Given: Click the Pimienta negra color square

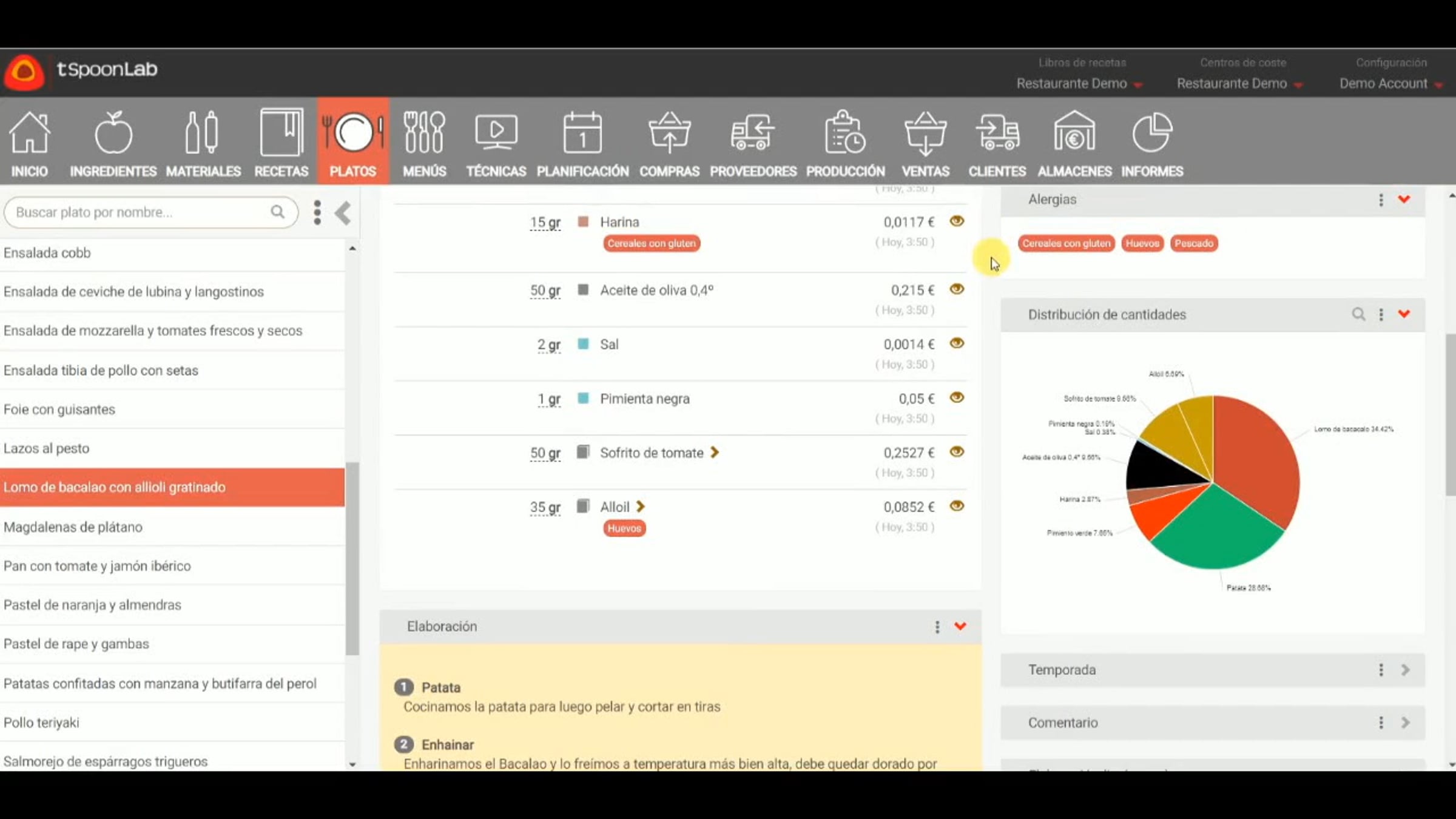Looking at the screenshot, I should pos(583,398).
